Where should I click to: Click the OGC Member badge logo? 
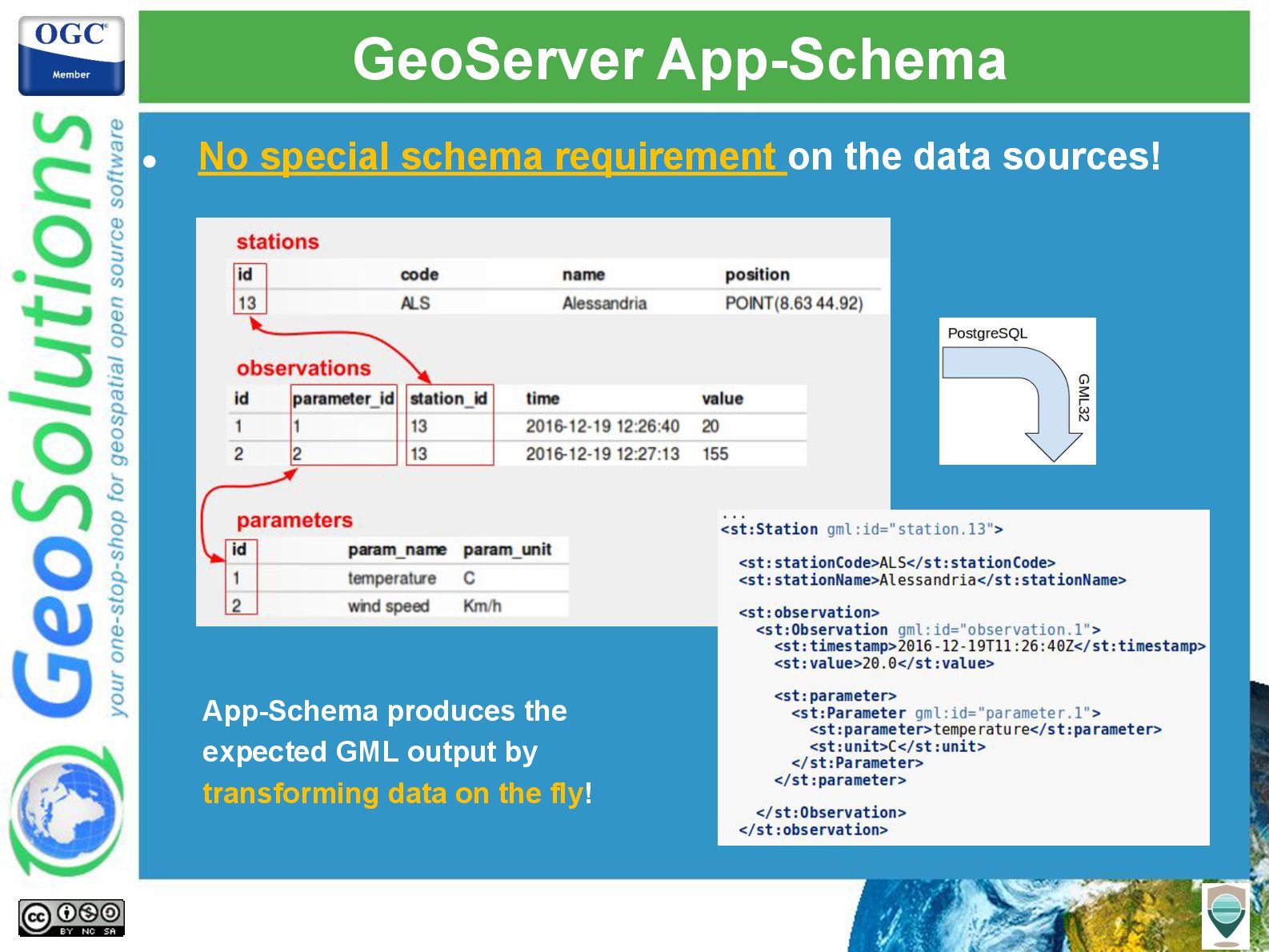(x=71, y=56)
